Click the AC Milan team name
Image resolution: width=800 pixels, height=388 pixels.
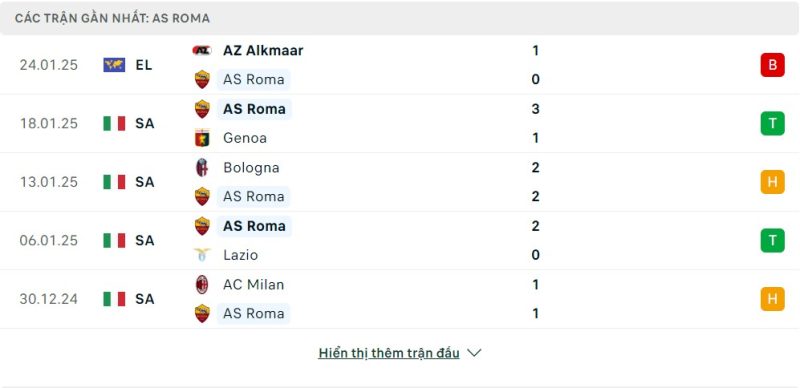tap(254, 284)
